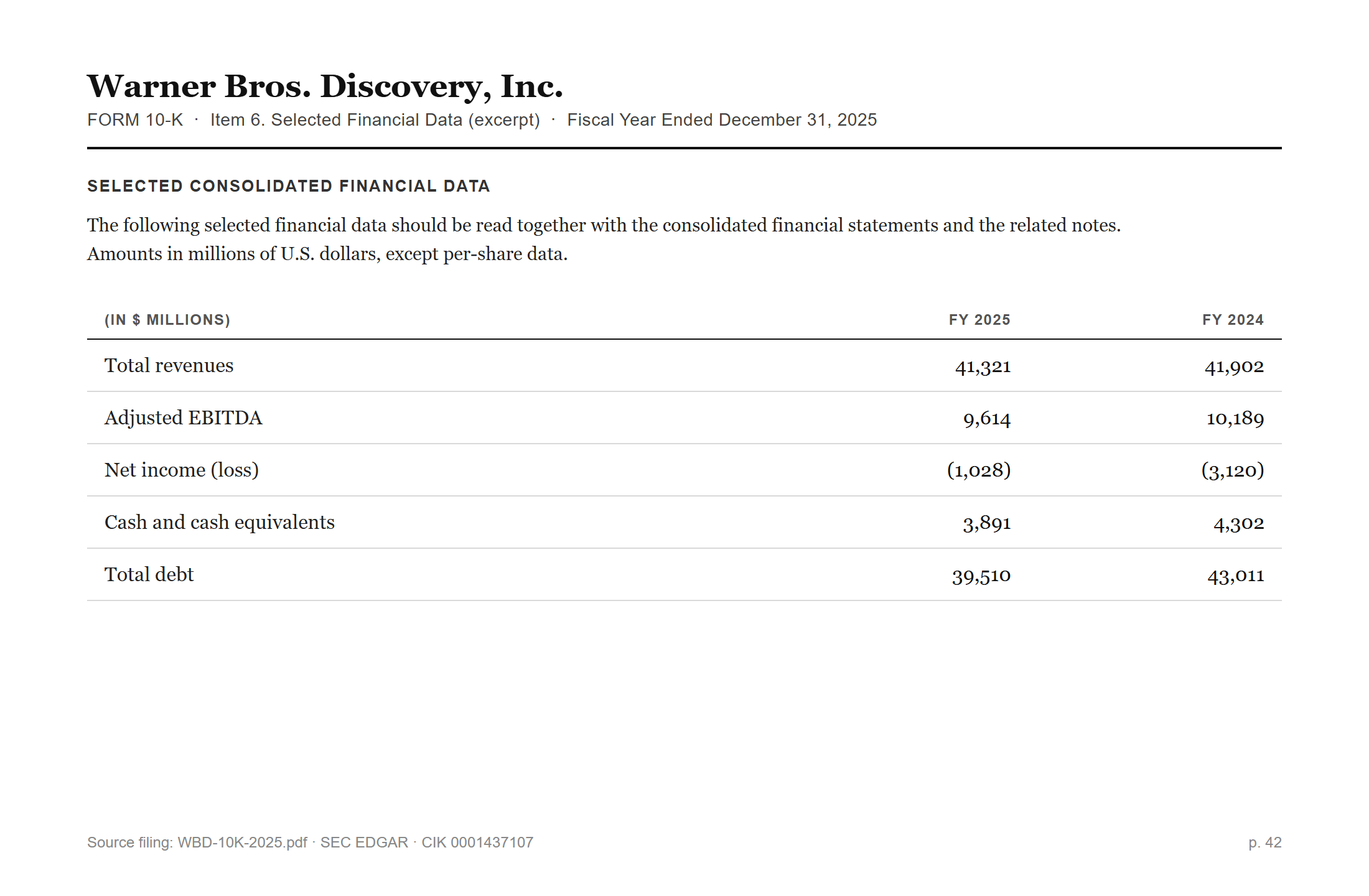
Task: Click the Selected Consolidated Financial Data heading
Action: click(x=289, y=186)
